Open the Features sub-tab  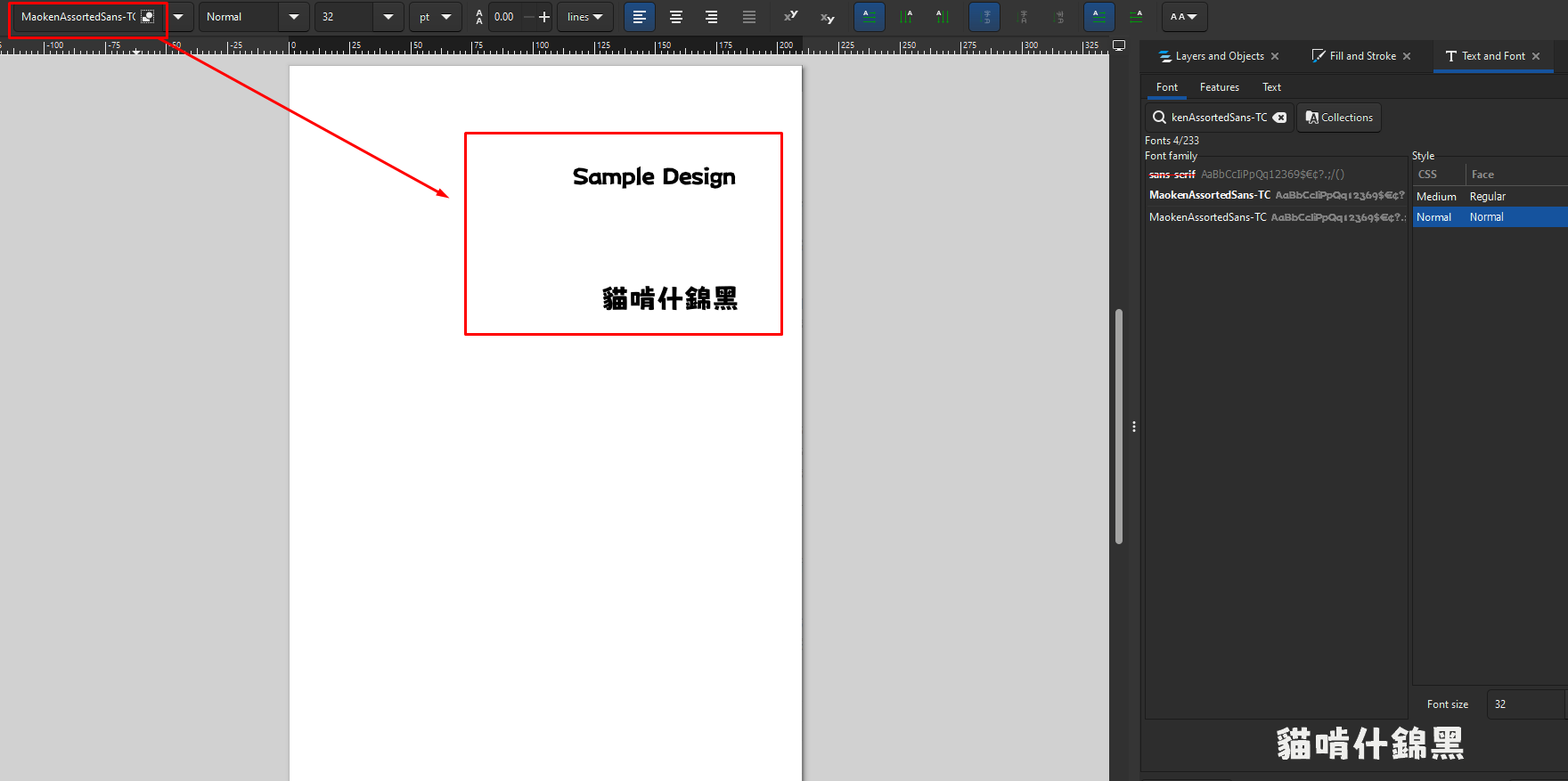[1219, 87]
